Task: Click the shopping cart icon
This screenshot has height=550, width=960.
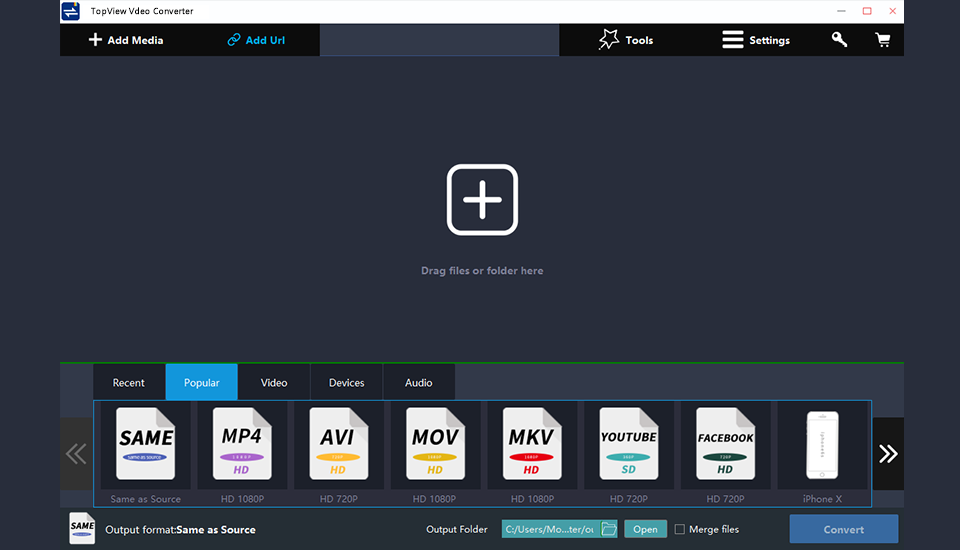Action: (x=882, y=40)
